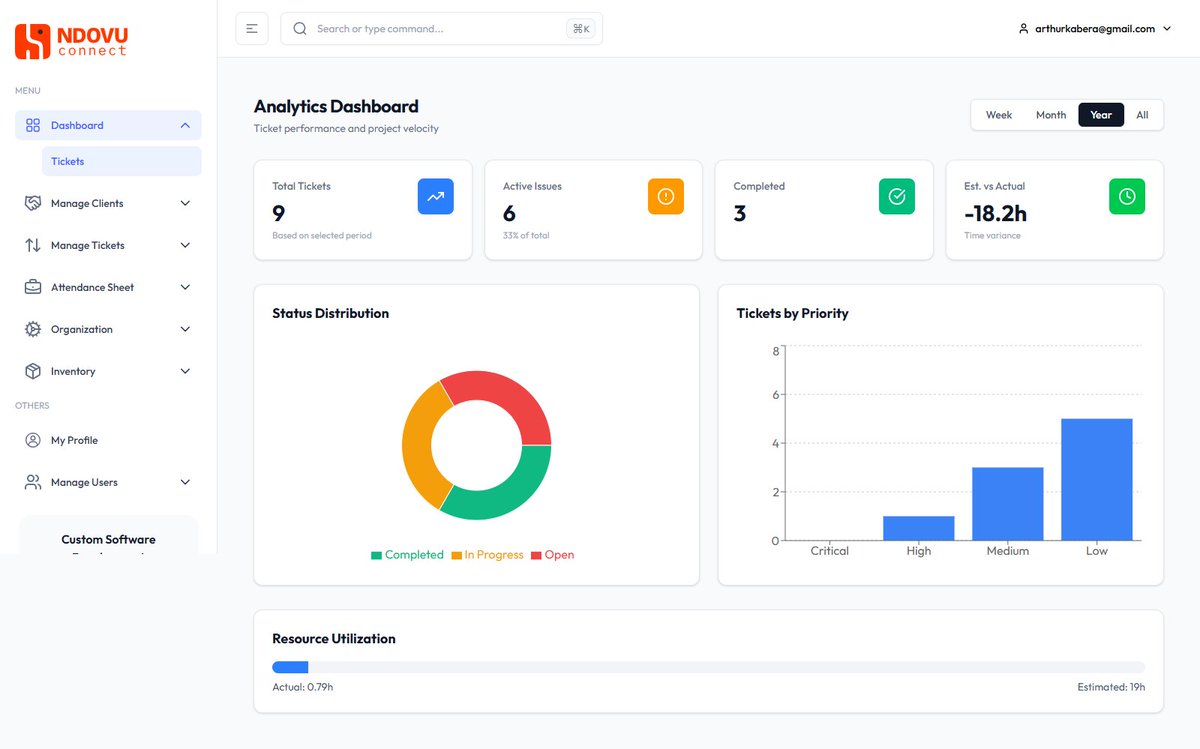Image resolution: width=1200 pixels, height=749 pixels.
Task: Click the Manage Clients handshake icon
Action: tap(33, 203)
